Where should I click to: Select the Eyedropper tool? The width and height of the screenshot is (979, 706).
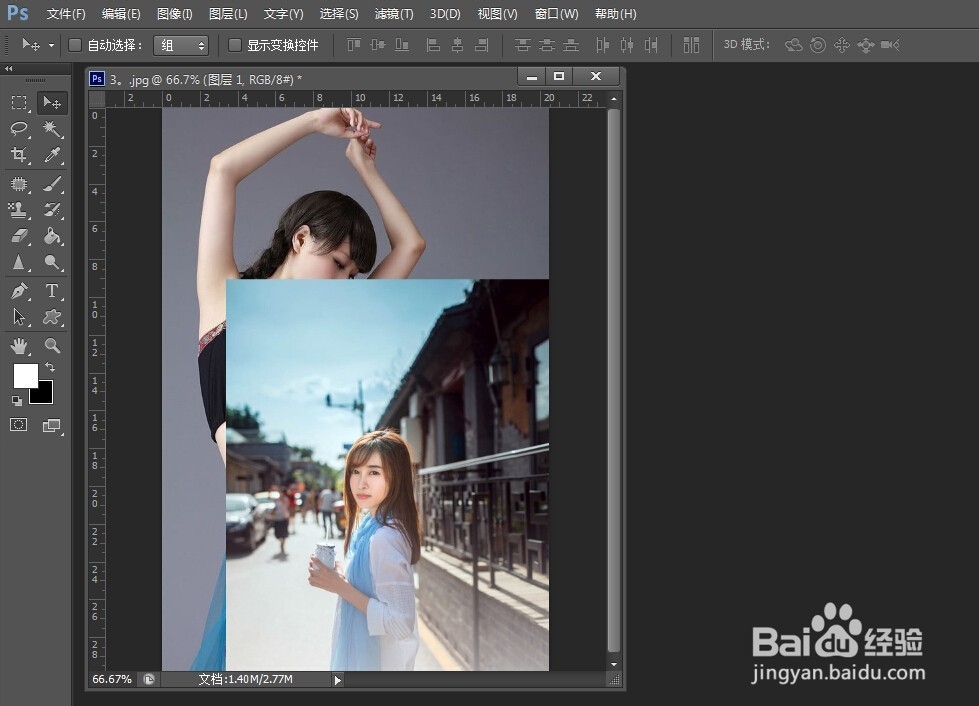[52, 154]
